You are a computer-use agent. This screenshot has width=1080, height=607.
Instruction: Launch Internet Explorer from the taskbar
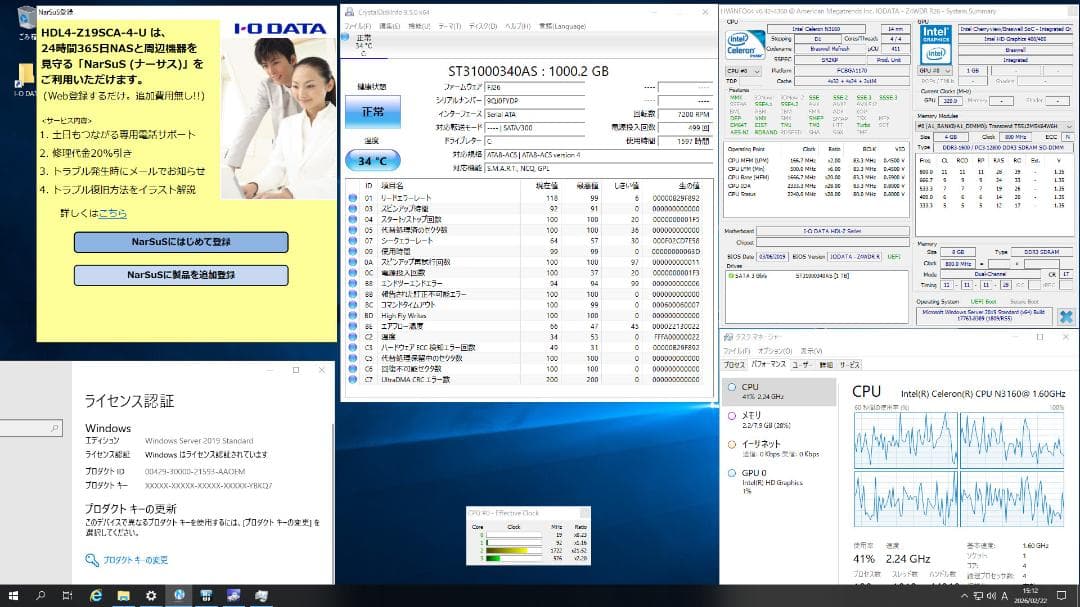(96, 596)
